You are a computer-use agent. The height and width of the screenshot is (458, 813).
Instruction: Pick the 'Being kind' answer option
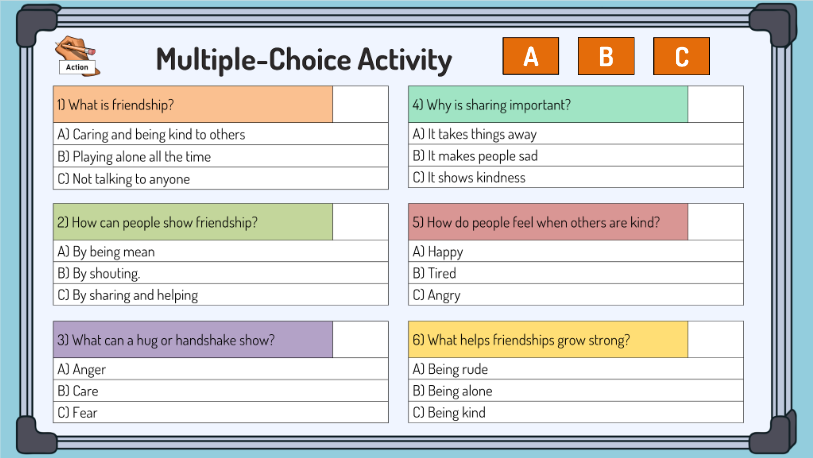pyautogui.click(x=576, y=412)
